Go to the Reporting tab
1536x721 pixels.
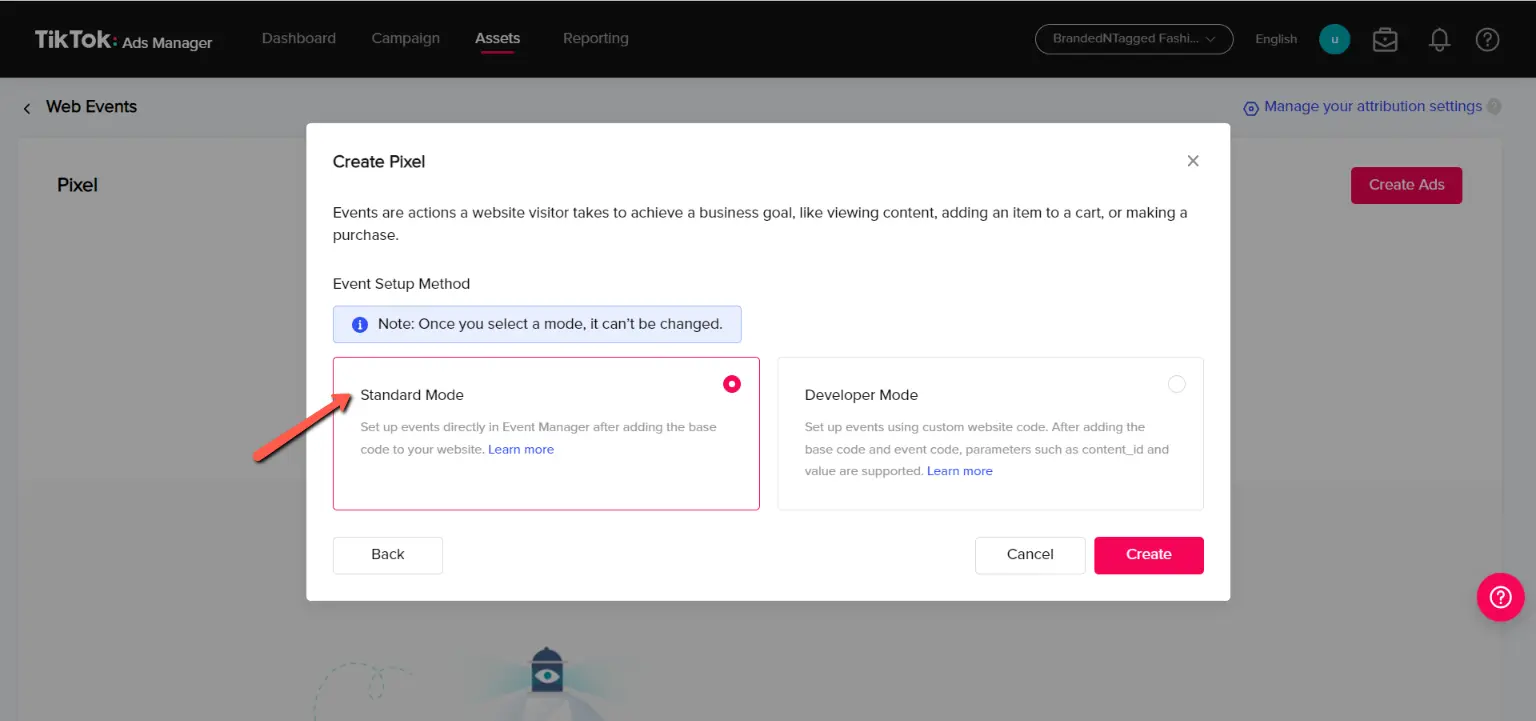tap(595, 38)
